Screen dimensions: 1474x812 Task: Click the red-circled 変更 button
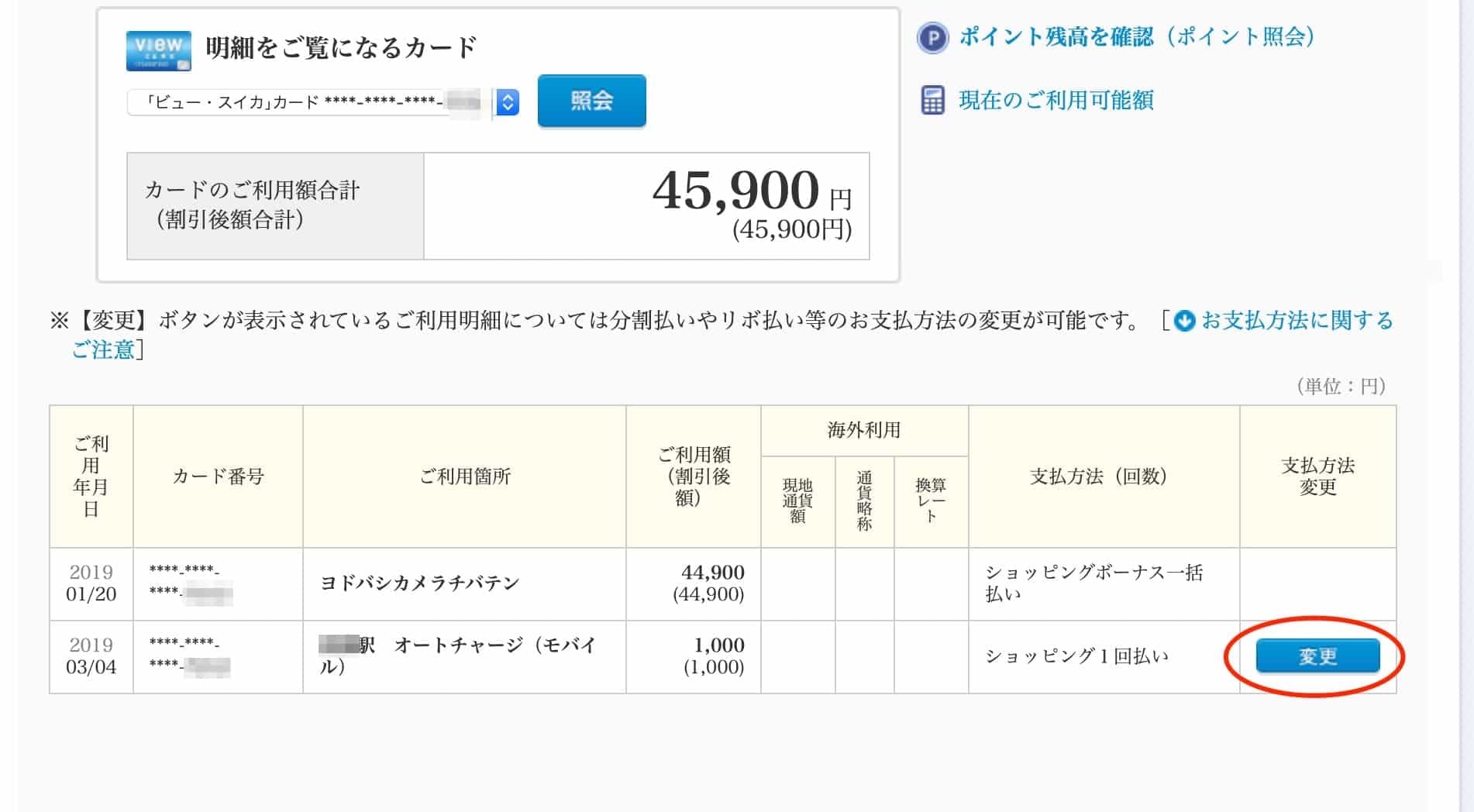tap(1319, 656)
